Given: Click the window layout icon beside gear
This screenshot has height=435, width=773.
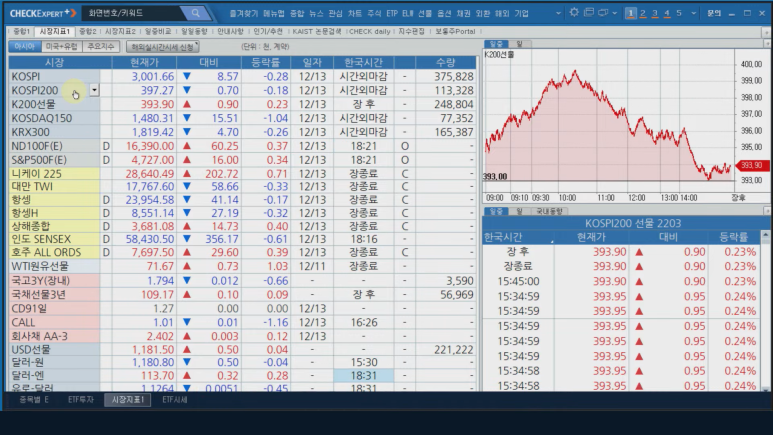Looking at the screenshot, I should [589, 13].
